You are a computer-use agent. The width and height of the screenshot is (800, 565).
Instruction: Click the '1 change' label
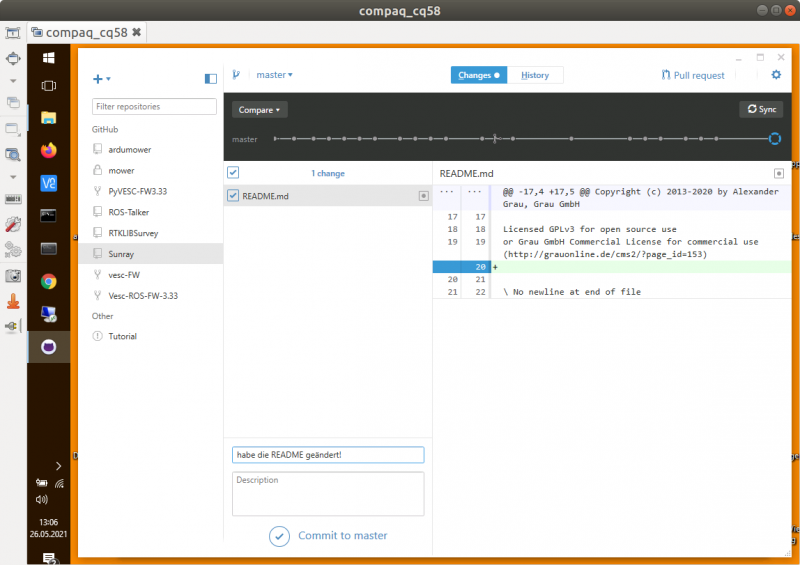click(x=328, y=174)
